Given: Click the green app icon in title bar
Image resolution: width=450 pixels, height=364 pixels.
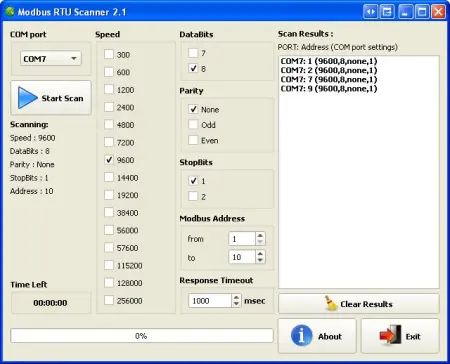Looking at the screenshot, I should point(10,12).
